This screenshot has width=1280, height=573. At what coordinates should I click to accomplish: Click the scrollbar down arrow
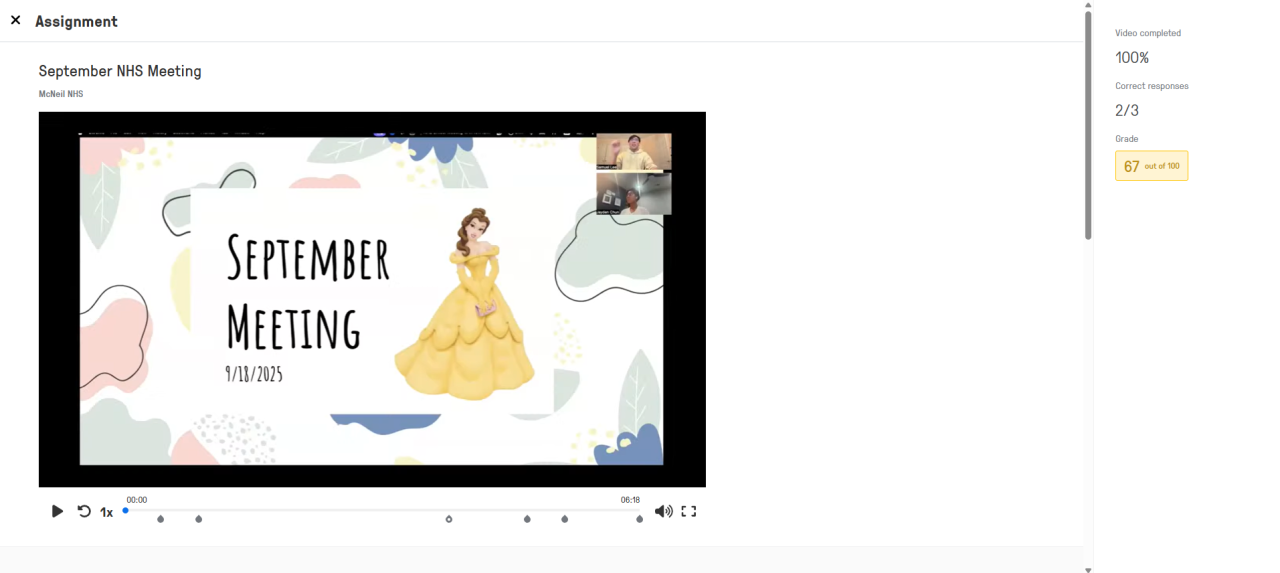pos(1088,569)
